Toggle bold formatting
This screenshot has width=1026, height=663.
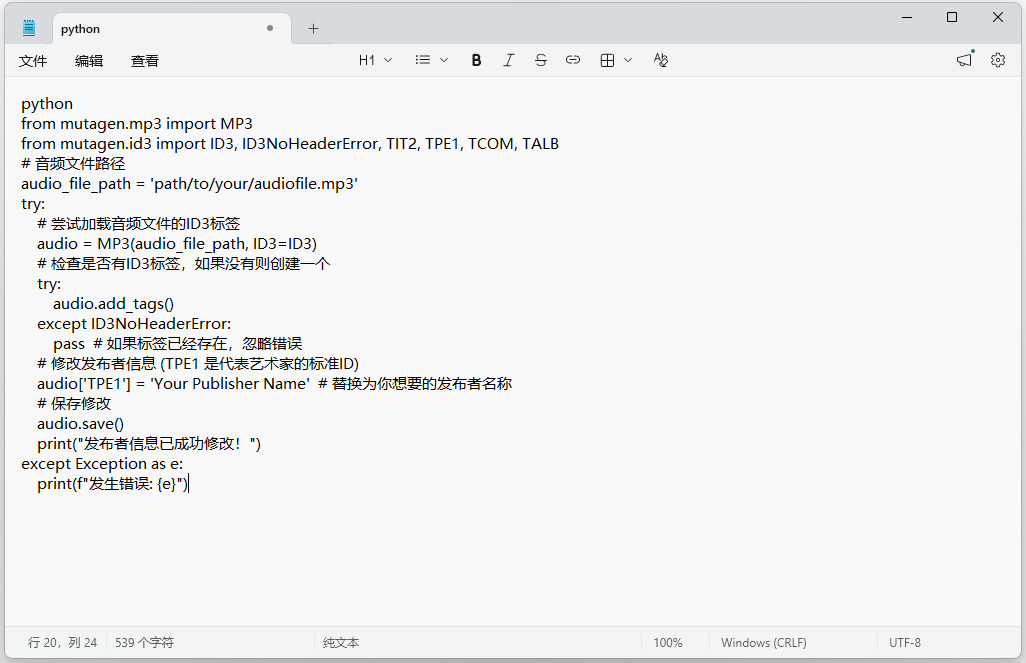pyautogui.click(x=476, y=60)
